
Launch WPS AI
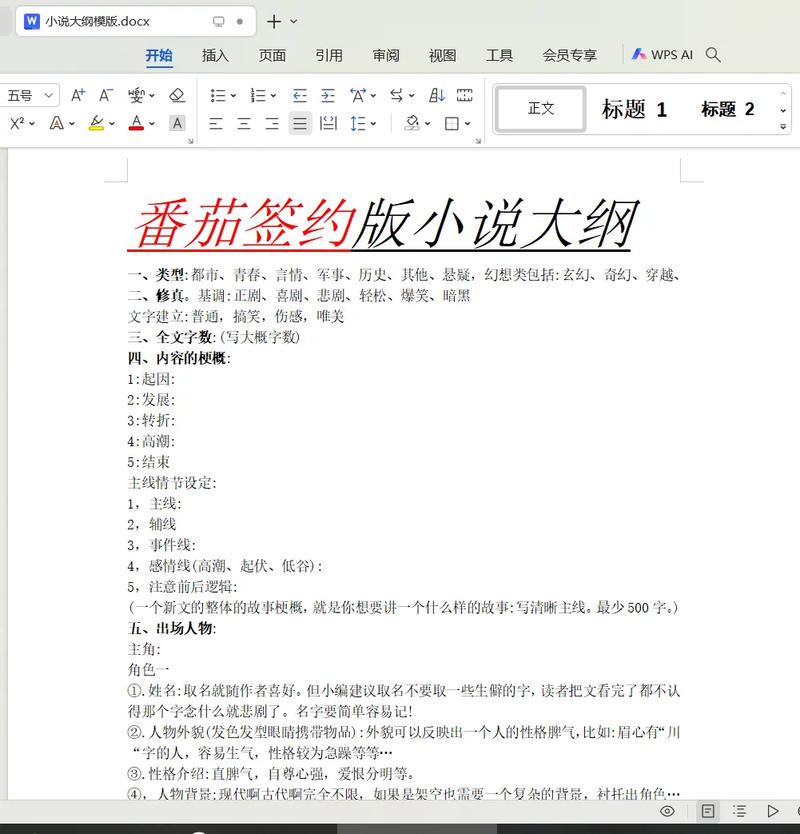point(662,55)
